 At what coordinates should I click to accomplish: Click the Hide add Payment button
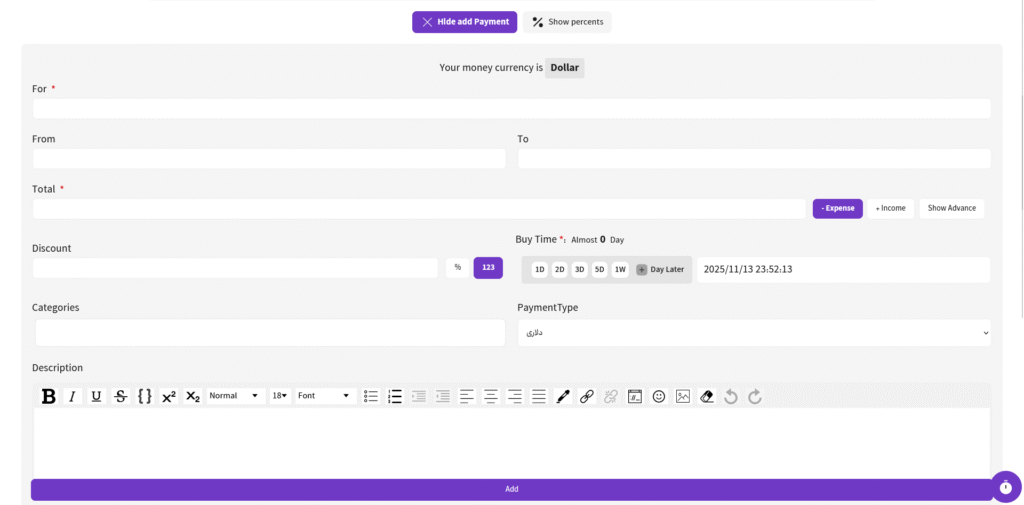(465, 22)
